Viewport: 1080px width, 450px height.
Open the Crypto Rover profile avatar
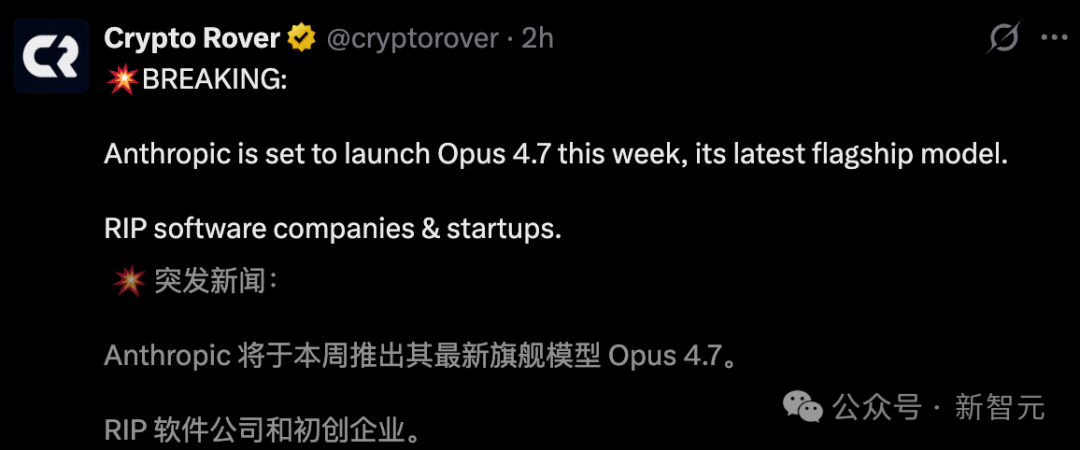pos(47,60)
